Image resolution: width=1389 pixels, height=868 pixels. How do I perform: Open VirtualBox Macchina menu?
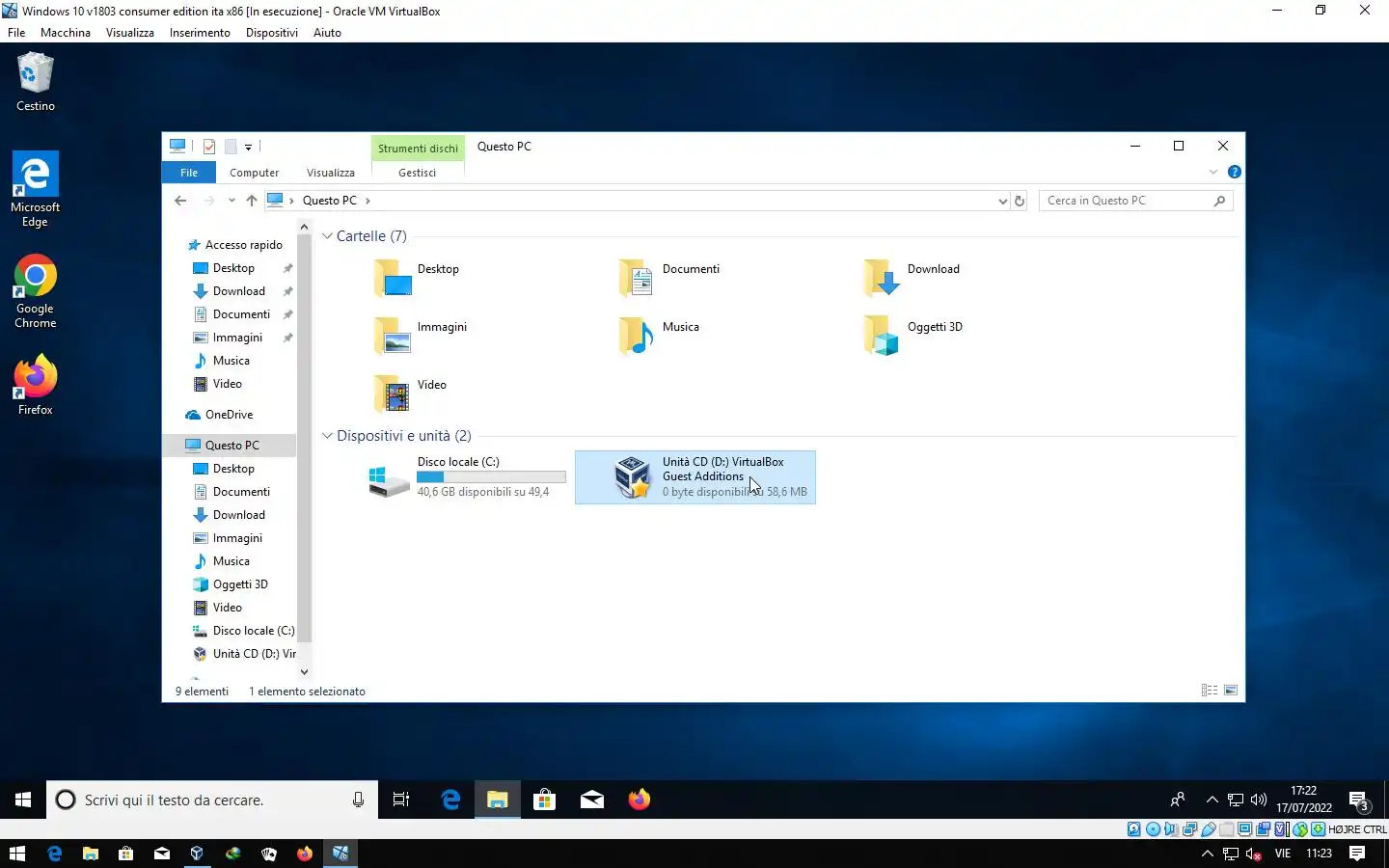[66, 33]
